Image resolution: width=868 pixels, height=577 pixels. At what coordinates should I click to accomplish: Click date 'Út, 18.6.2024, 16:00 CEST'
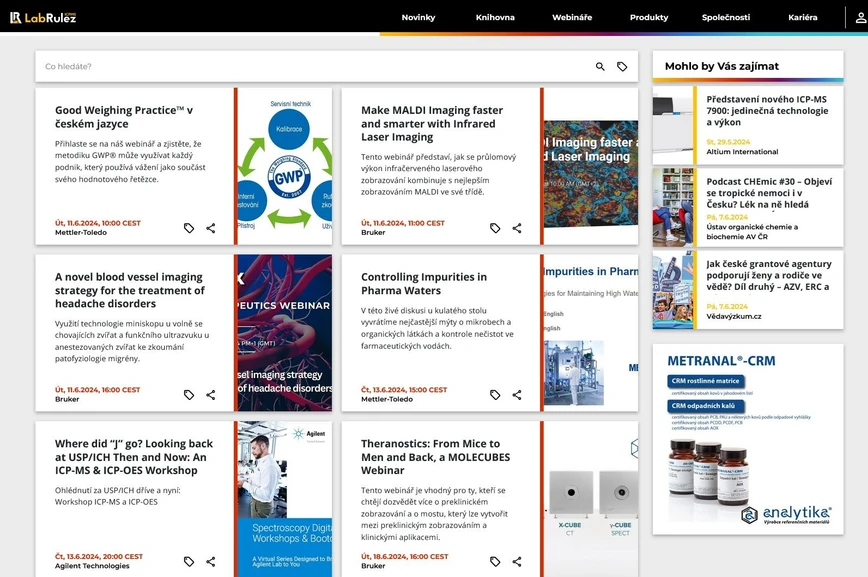tap(405, 557)
